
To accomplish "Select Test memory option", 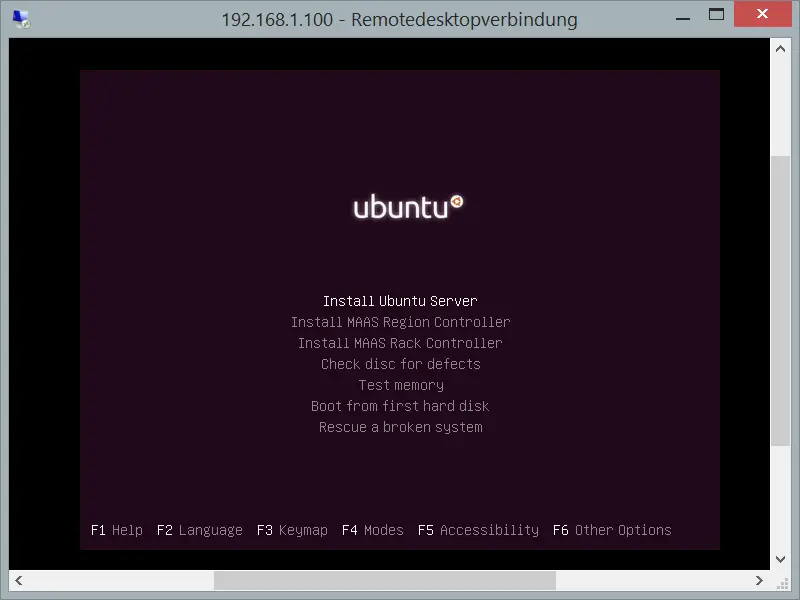I will click(x=401, y=385).
